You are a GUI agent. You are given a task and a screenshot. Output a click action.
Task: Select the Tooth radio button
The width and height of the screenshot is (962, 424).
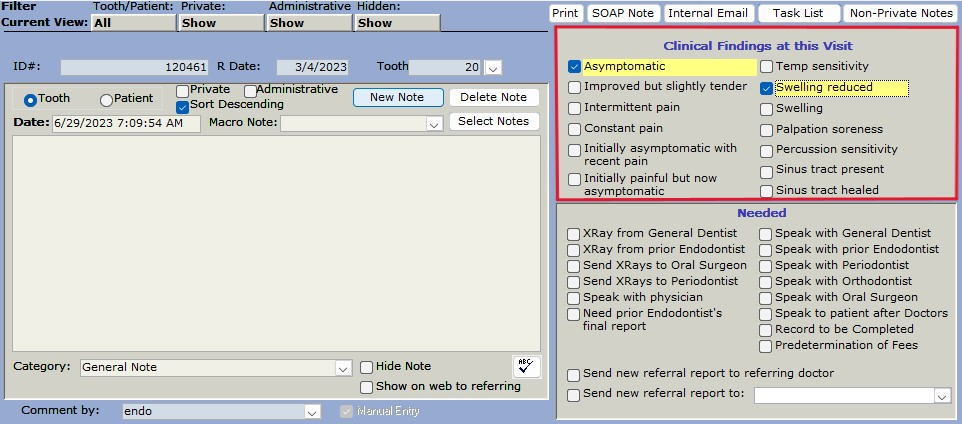[x=30, y=100]
